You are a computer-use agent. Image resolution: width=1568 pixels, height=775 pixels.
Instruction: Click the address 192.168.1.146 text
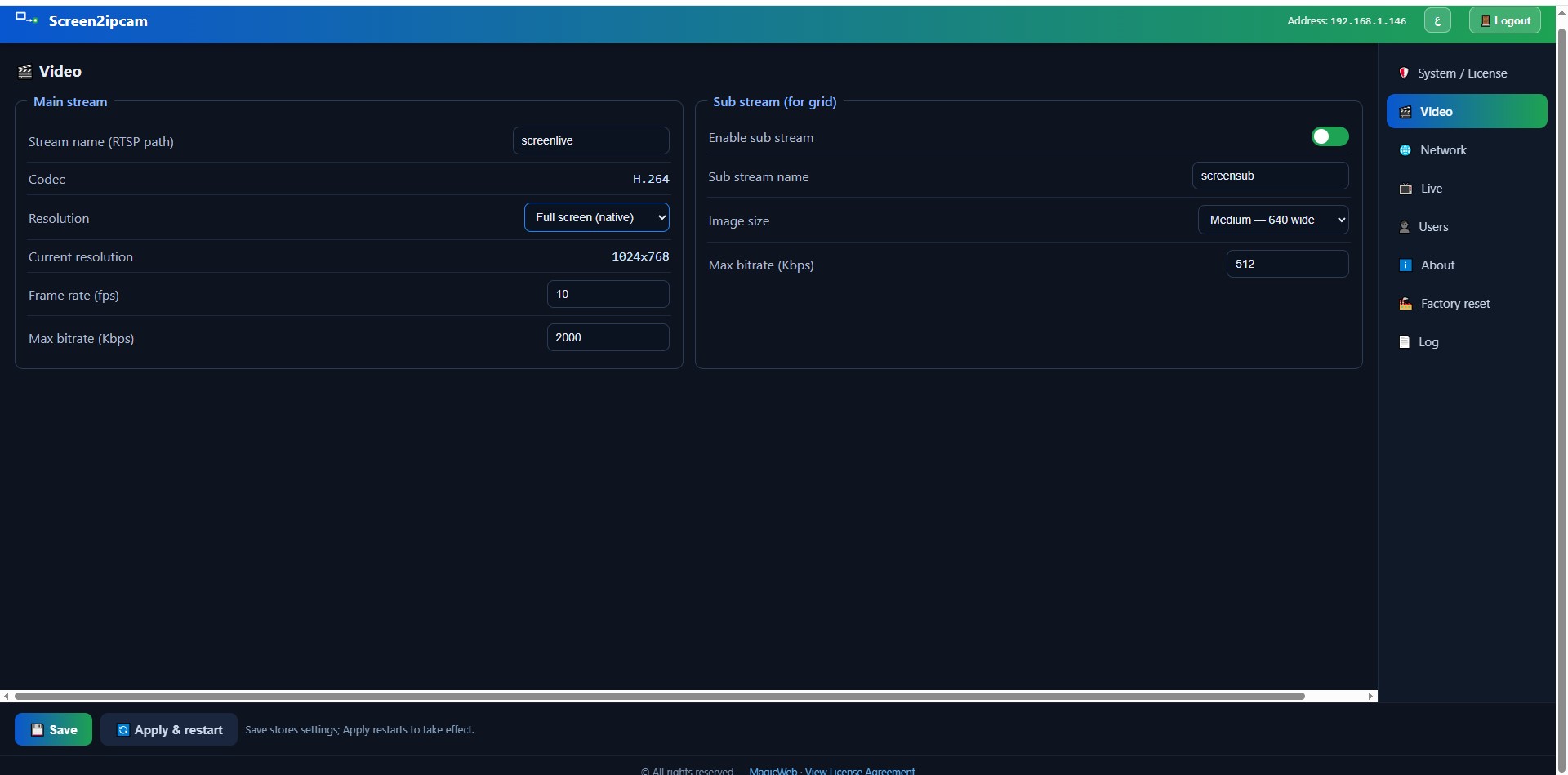(1368, 21)
